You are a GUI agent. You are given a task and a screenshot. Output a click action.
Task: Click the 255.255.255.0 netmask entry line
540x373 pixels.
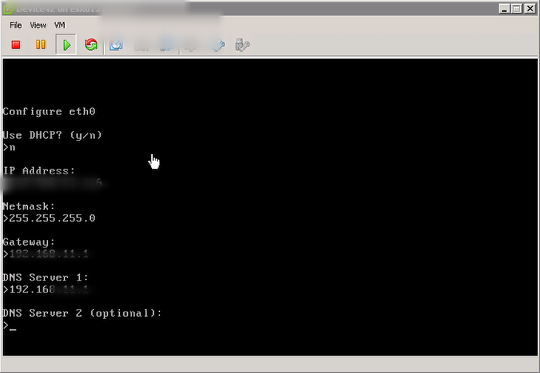tap(49, 218)
